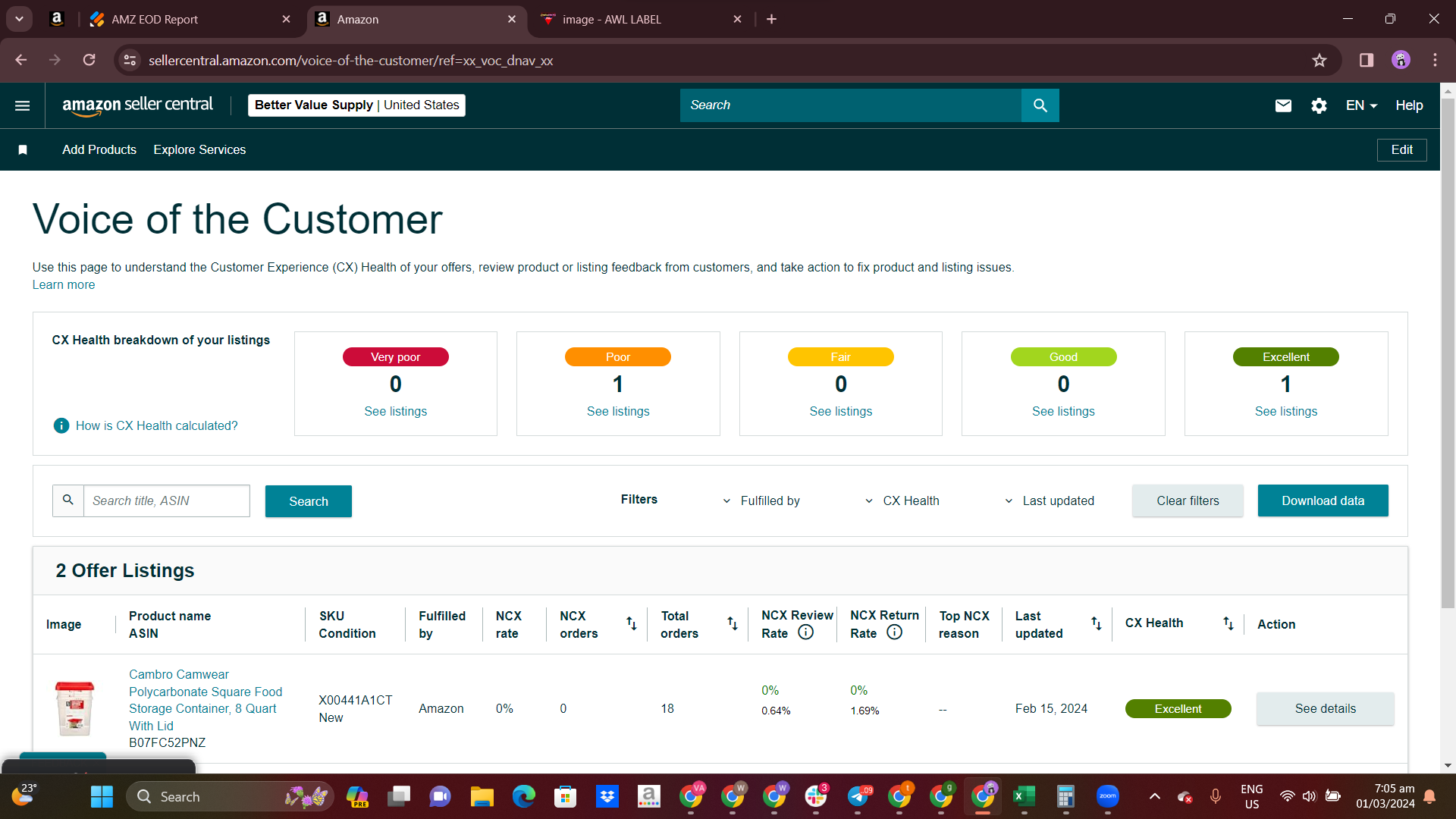Click the browser address bar URL

350,61
